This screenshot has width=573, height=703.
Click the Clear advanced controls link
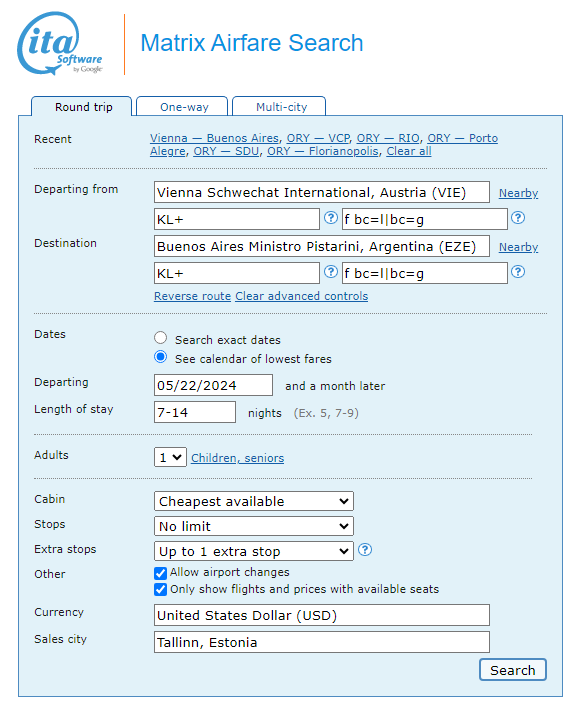pyautogui.click(x=302, y=296)
